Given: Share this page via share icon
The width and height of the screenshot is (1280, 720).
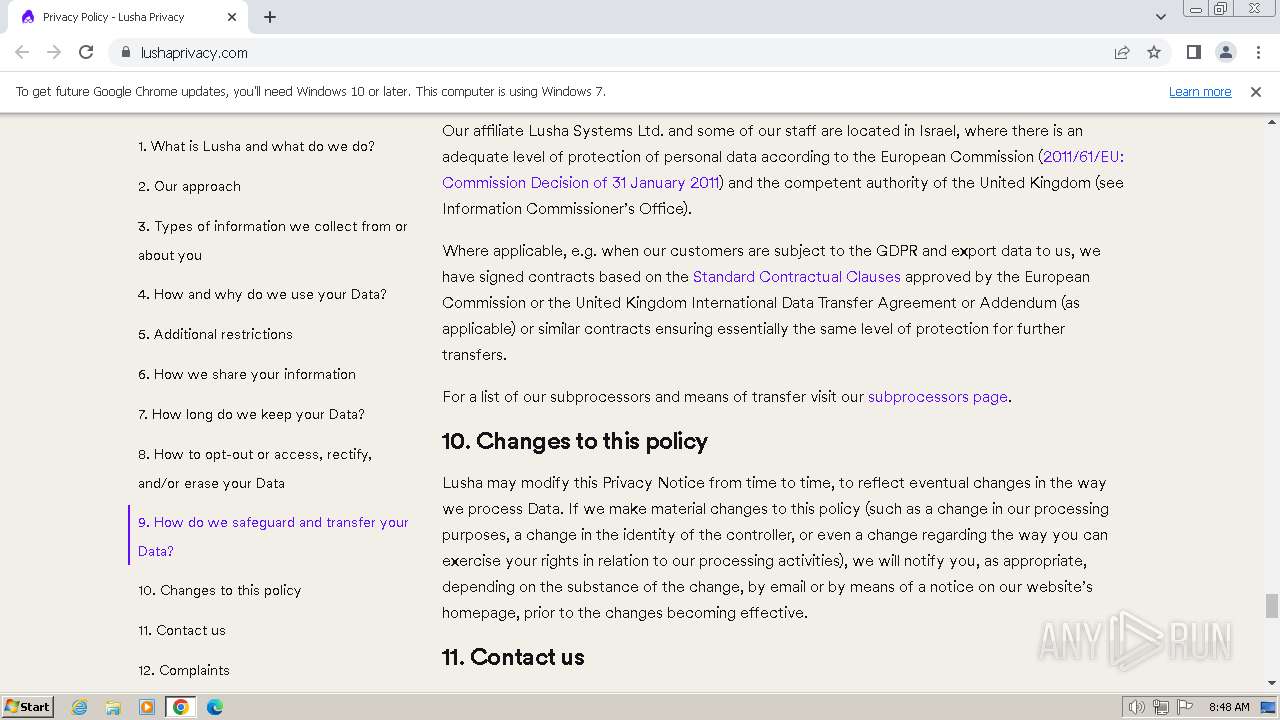Looking at the screenshot, I should click(1122, 53).
